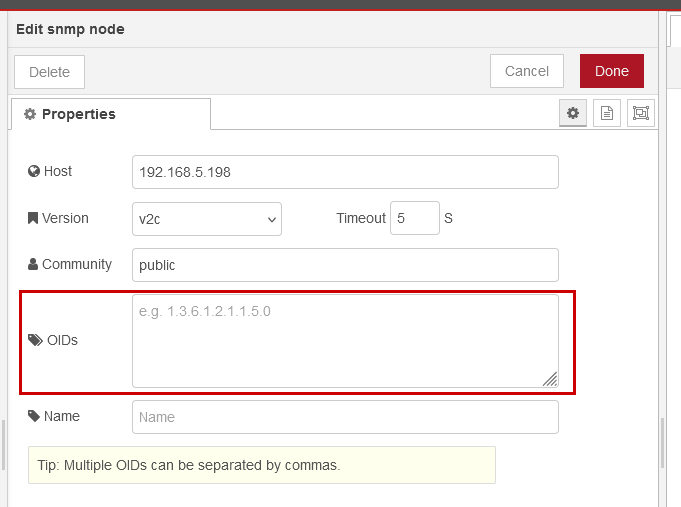681x507 pixels.
Task: Delete the snmp node
Action: (x=50, y=72)
